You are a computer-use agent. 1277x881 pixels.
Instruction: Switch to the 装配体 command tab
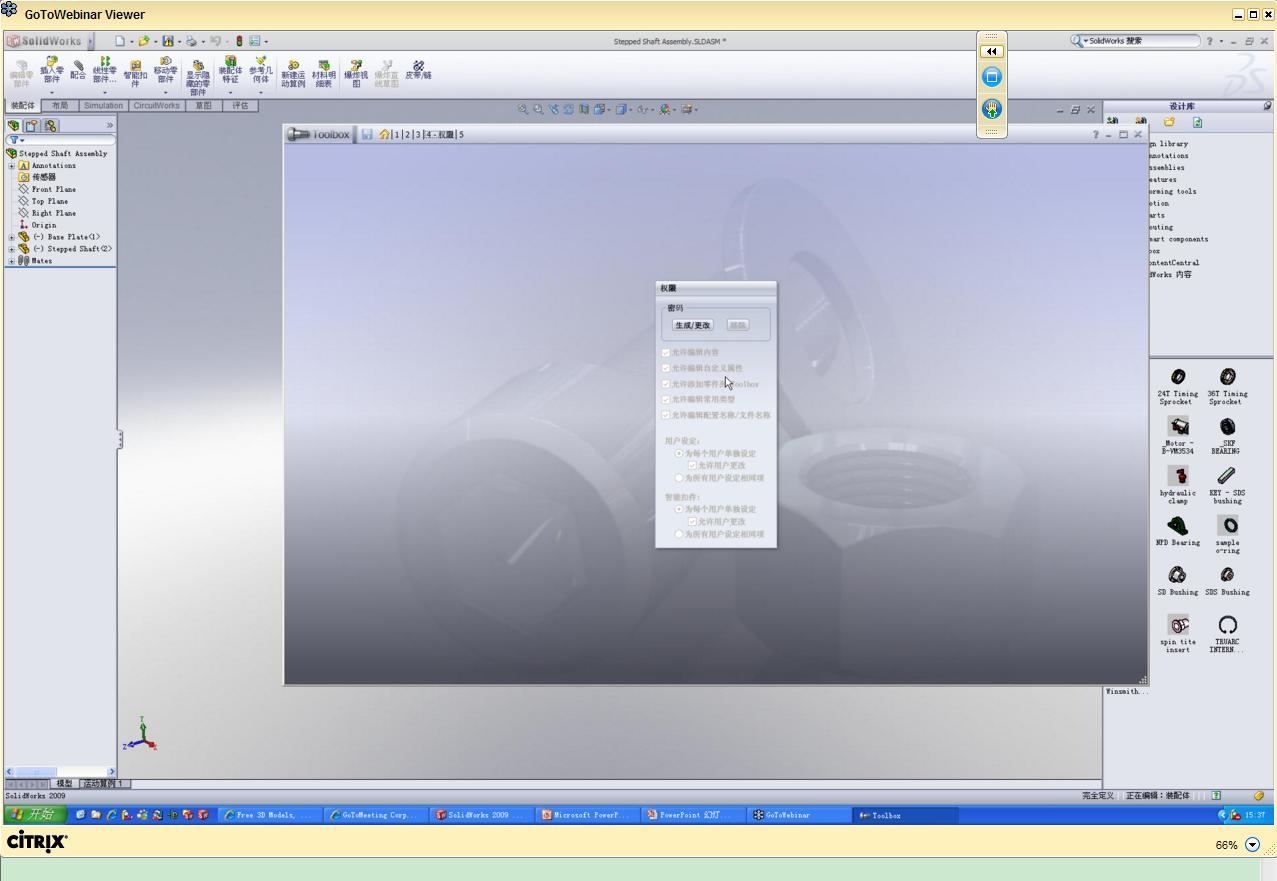(x=22, y=105)
